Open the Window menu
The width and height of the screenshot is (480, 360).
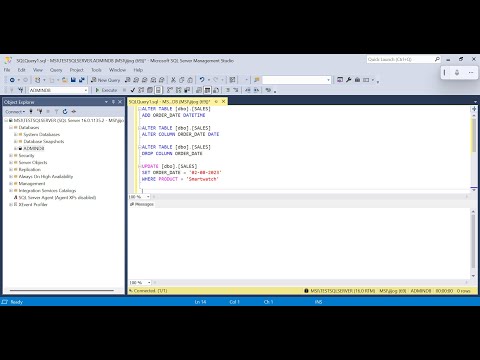117,70
